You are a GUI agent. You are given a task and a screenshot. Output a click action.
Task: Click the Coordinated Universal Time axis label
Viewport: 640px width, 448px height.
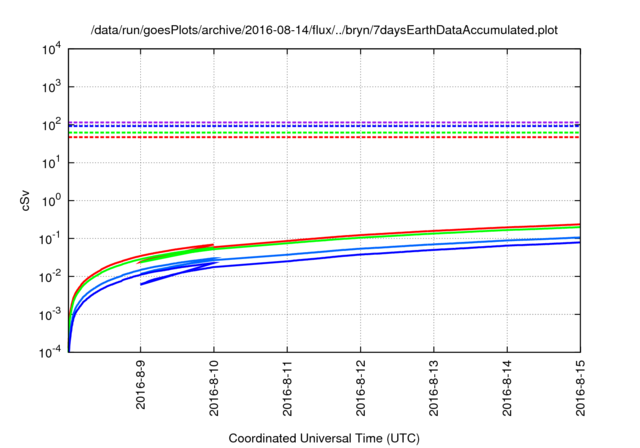click(x=324, y=438)
